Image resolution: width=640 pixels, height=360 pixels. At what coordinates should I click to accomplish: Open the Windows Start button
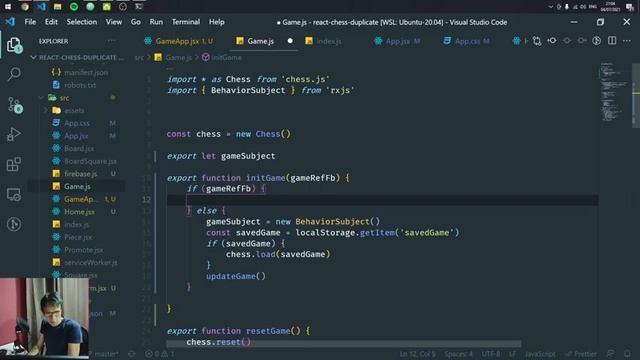click(x=8, y=7)
